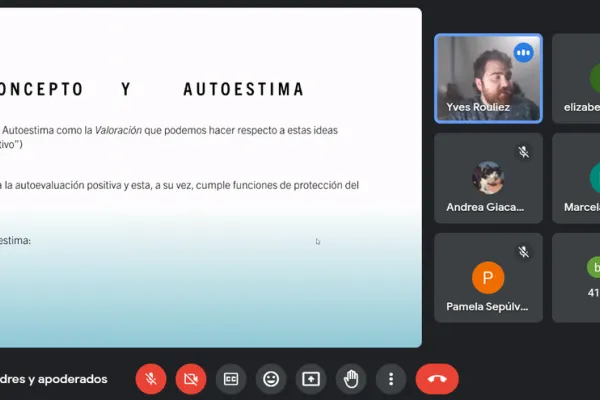The height and width of the screenshot is (400, 600).
Task: Click the green b avatar tile
Action: [576, 278]
